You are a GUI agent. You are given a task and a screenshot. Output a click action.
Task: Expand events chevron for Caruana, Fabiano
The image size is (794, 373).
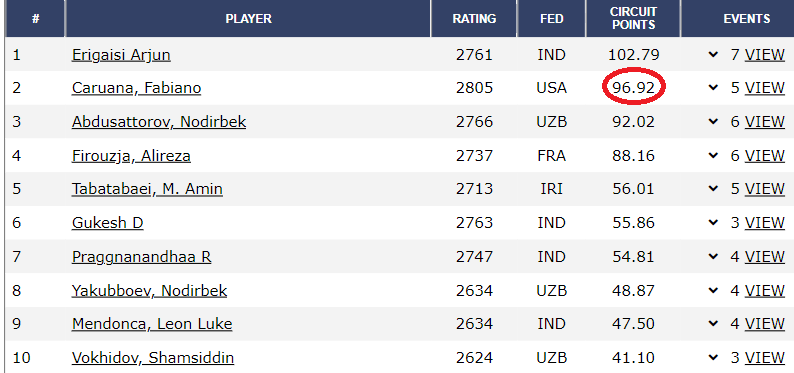[713, 88]
